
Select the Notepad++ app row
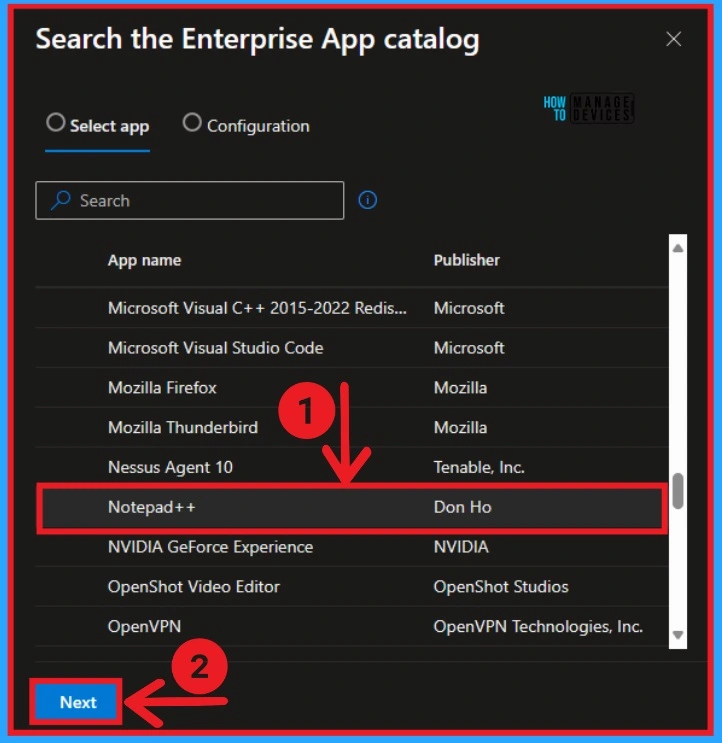[x=352, y=507]
